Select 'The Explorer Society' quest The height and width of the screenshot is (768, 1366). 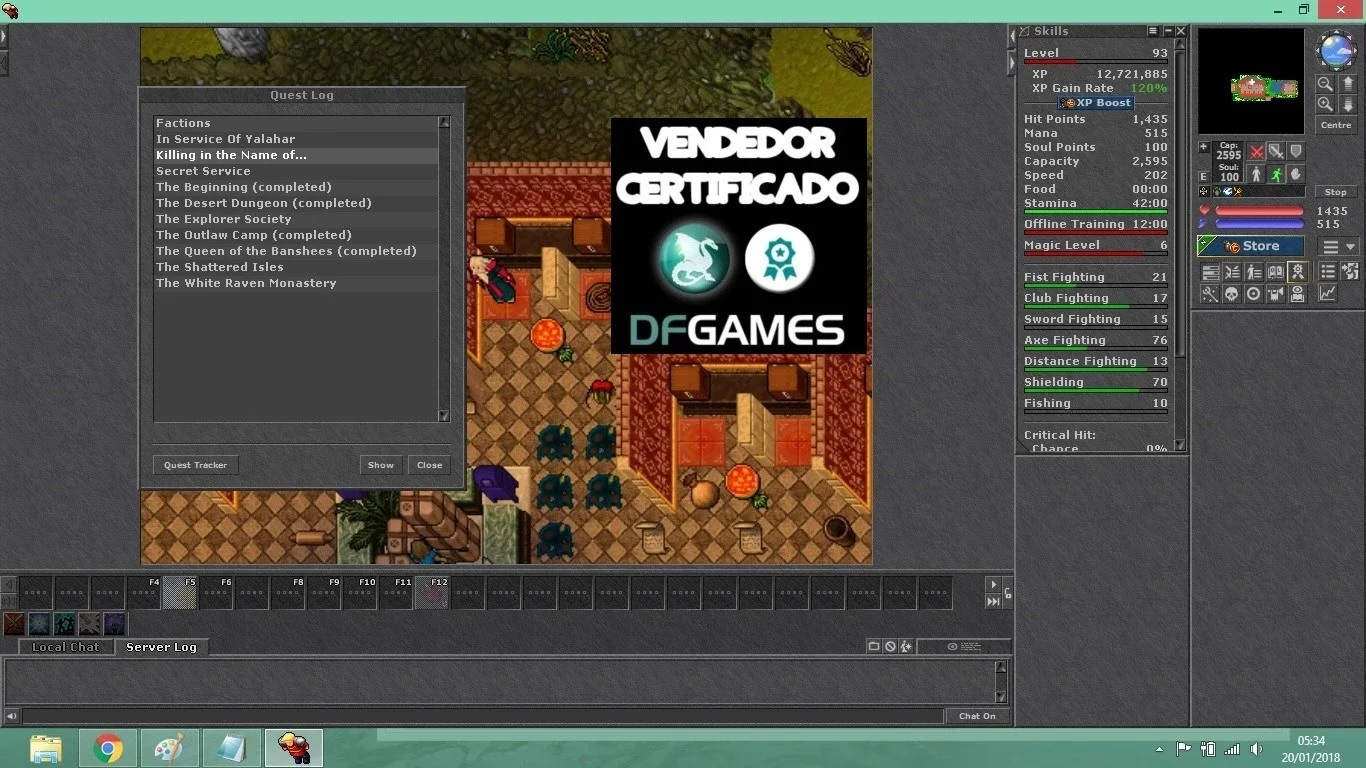click(x=296, y=219)
